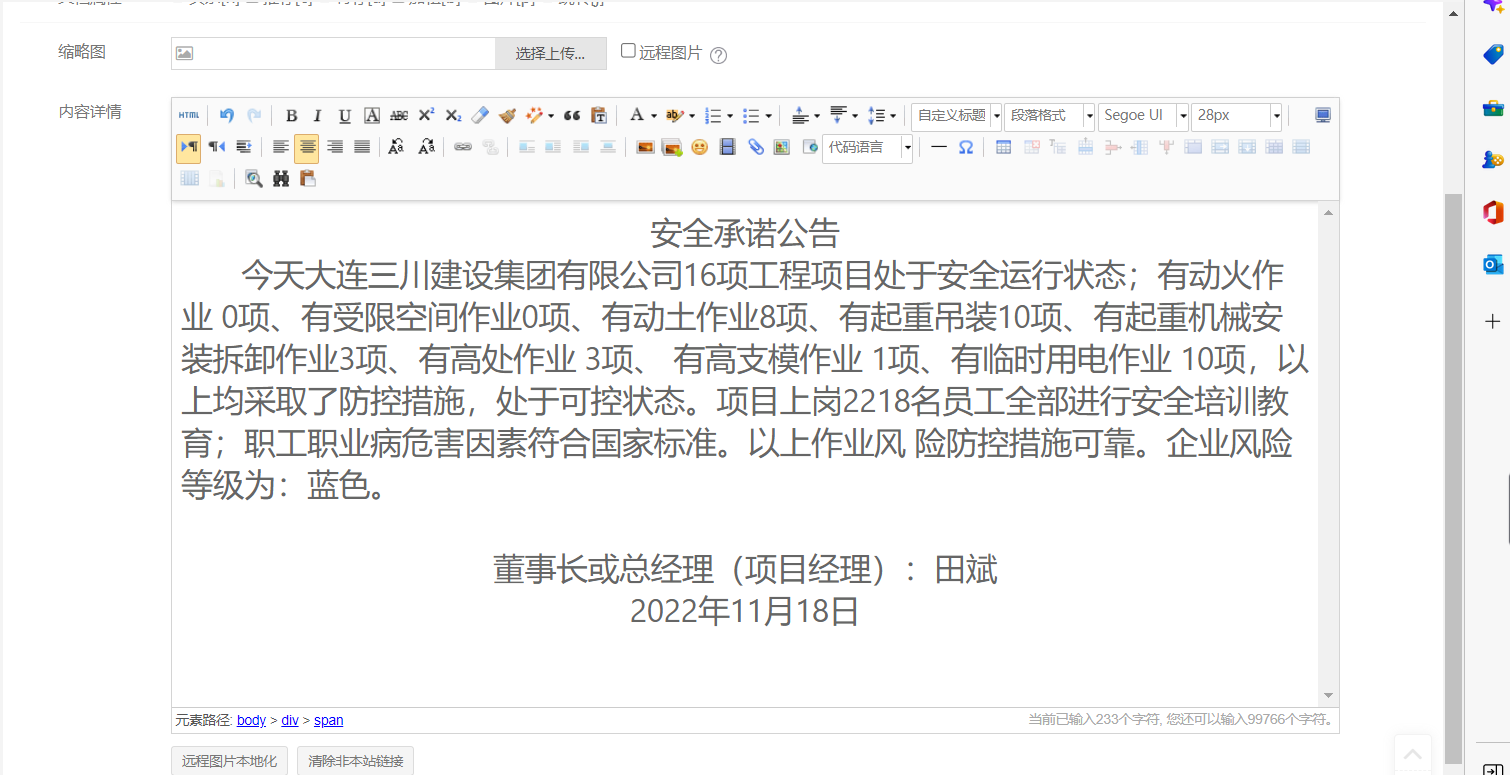Undo the last edit

pos(227,116)
